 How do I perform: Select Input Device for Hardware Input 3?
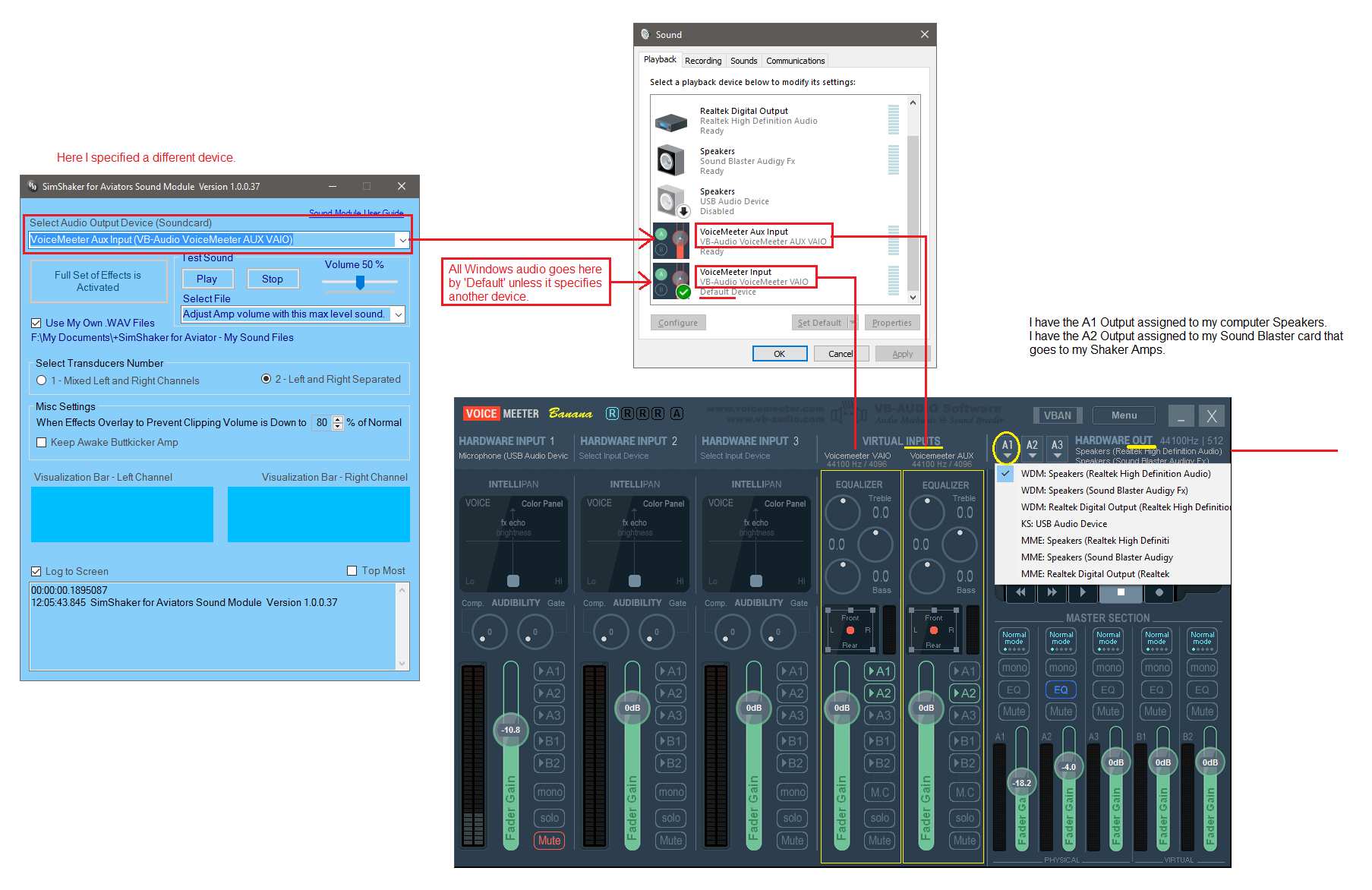tap(735, 456)
